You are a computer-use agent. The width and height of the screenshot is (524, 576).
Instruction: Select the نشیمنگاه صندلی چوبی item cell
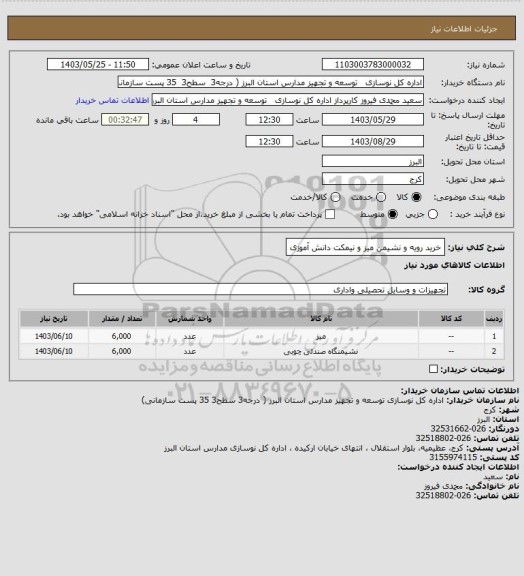click(x=321, y=352)
